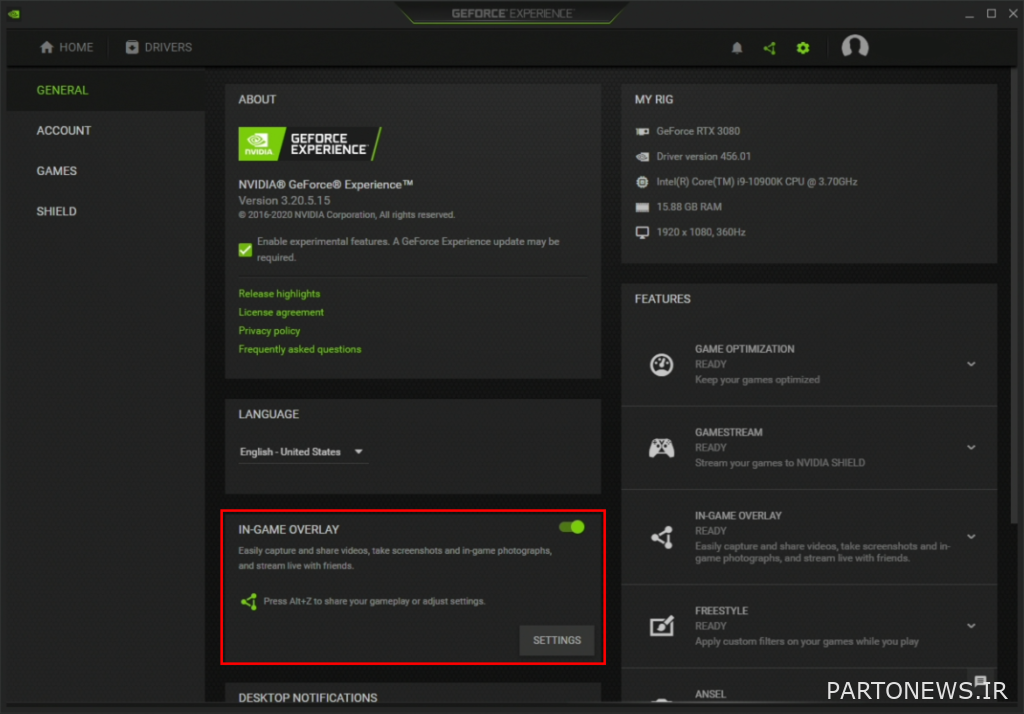Image resolution: width=1024 pixels, height=714 pixels.
Task: Click the Ansel feature label
Action: pyautogui.click(x=710, y=694)
